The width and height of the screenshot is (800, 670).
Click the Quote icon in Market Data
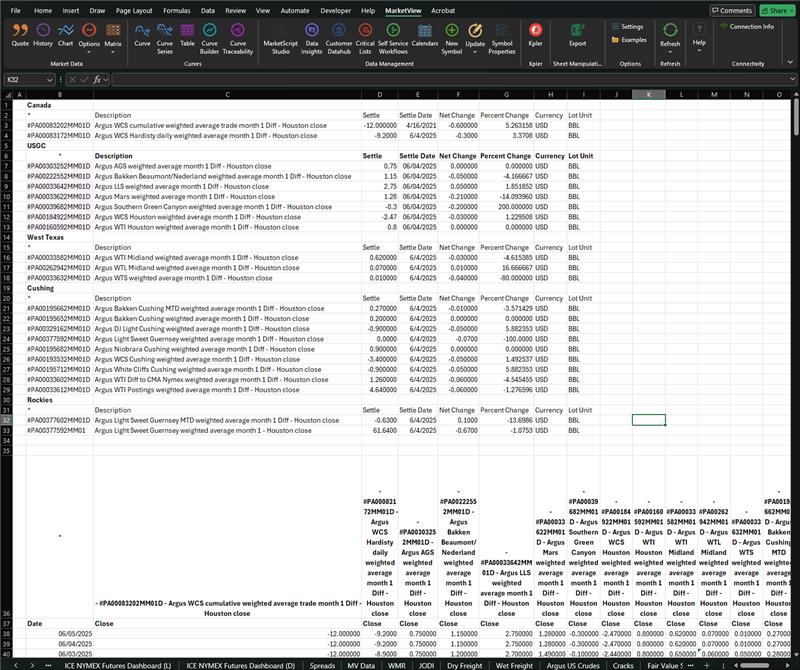(20, 35)
